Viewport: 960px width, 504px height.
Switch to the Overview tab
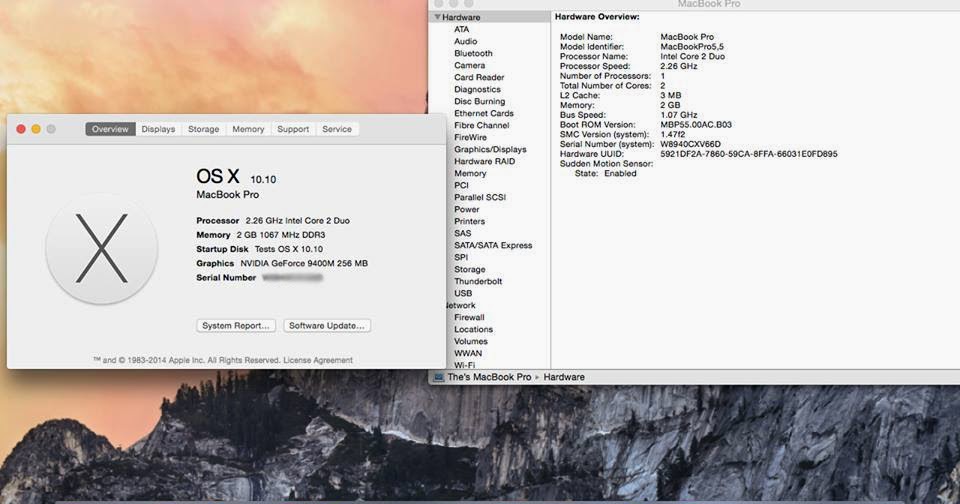click(110, 129)
